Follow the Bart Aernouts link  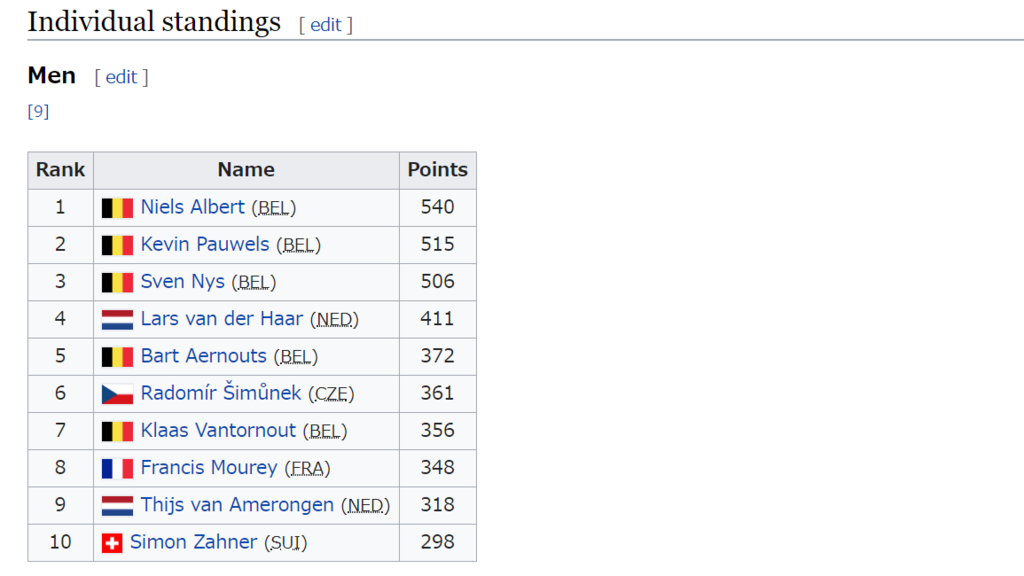pyautogui.click(x=204, y=356)
